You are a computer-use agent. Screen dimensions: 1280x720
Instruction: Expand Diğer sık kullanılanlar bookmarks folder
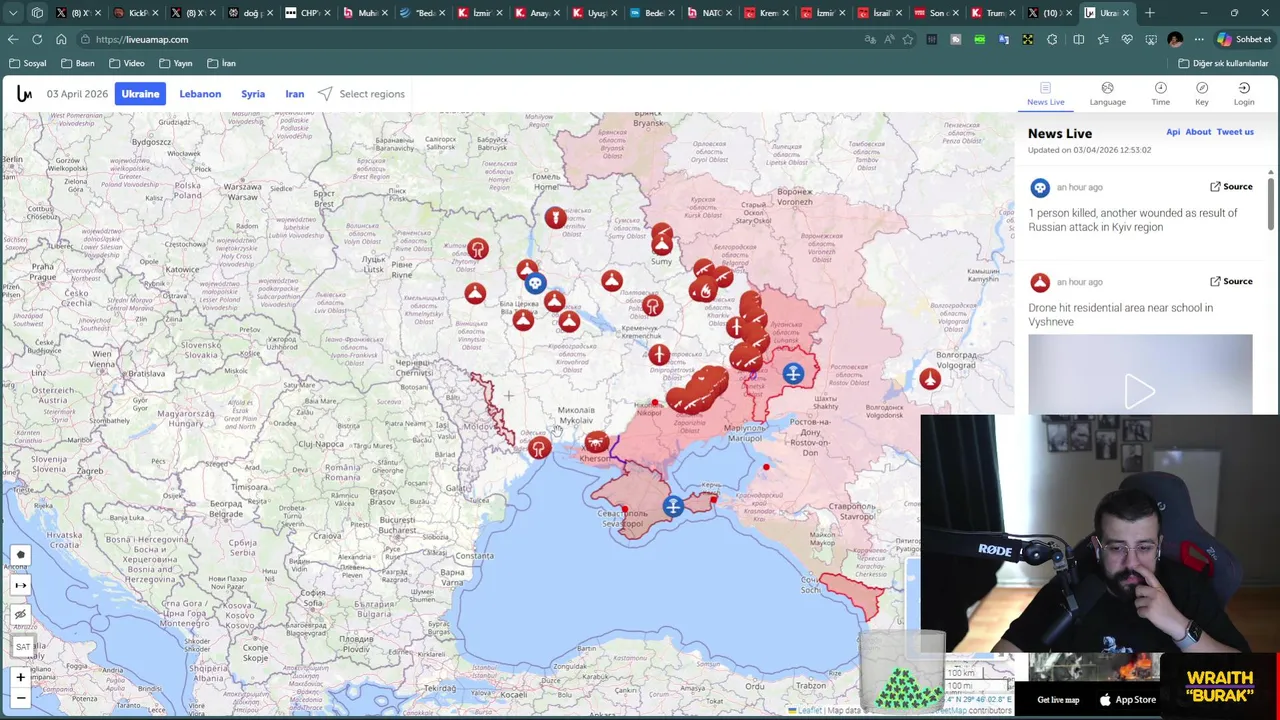click(x=1222, y=63)
